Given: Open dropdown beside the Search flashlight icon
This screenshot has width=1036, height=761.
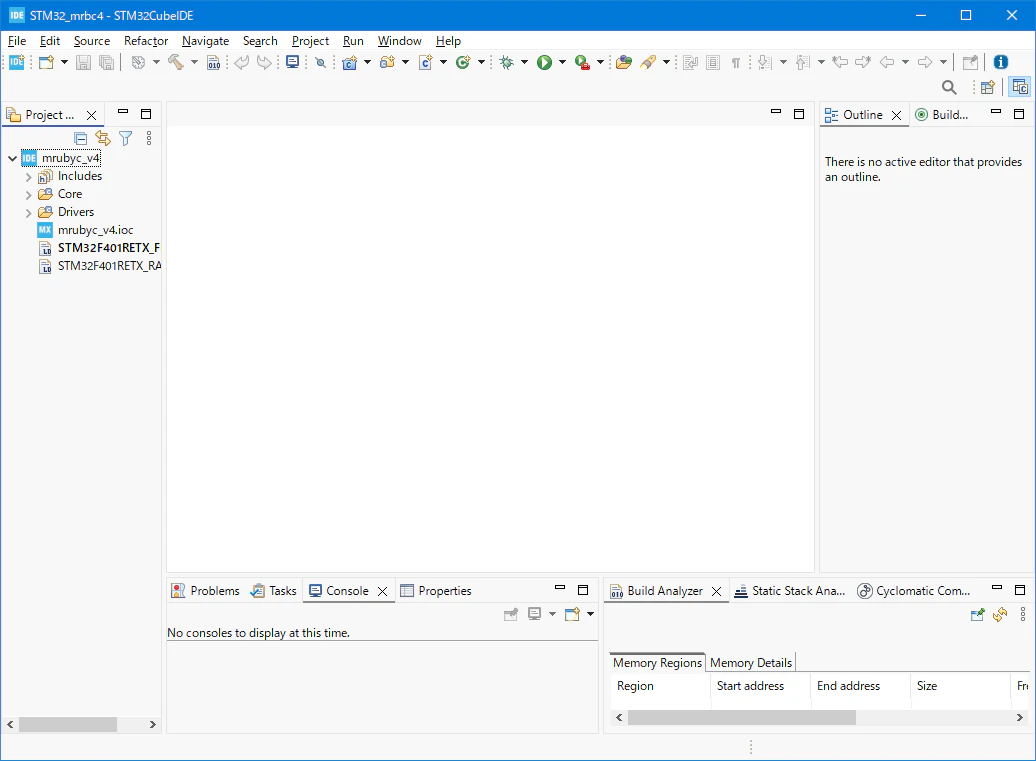Looking at the screenshot, I should 666,62.
